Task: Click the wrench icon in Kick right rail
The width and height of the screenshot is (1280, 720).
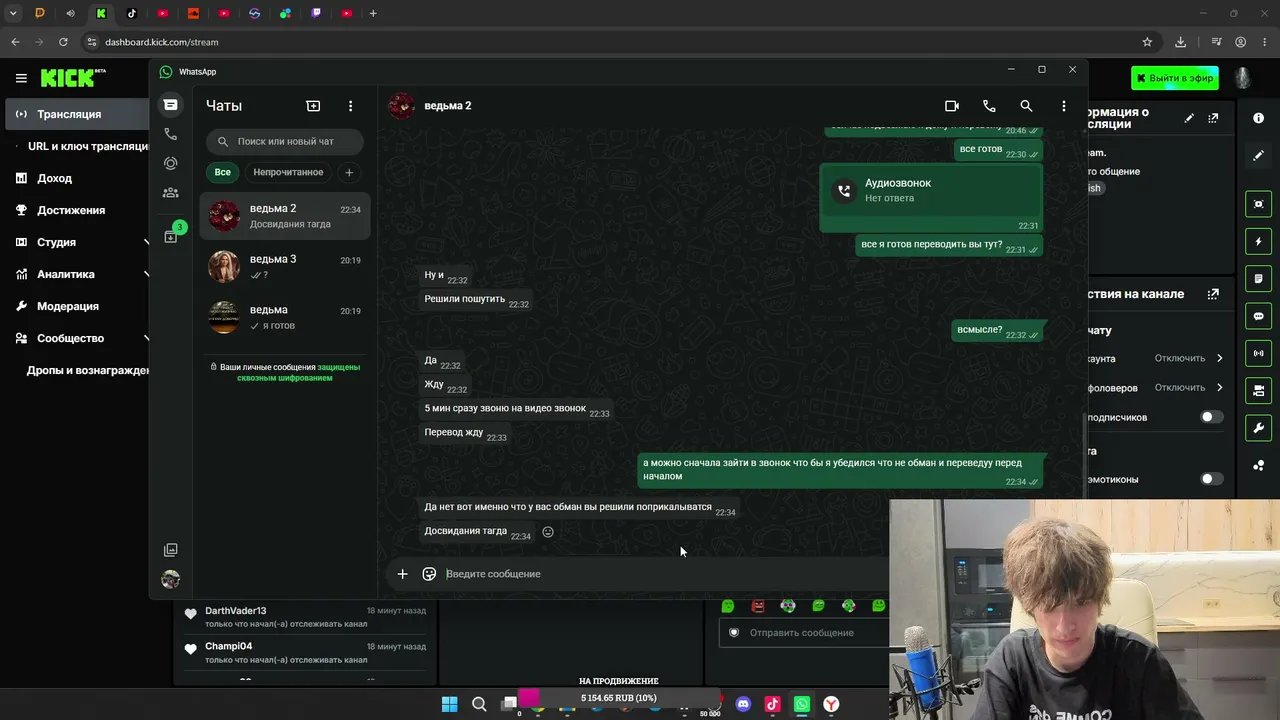Action: (1258, 428)
